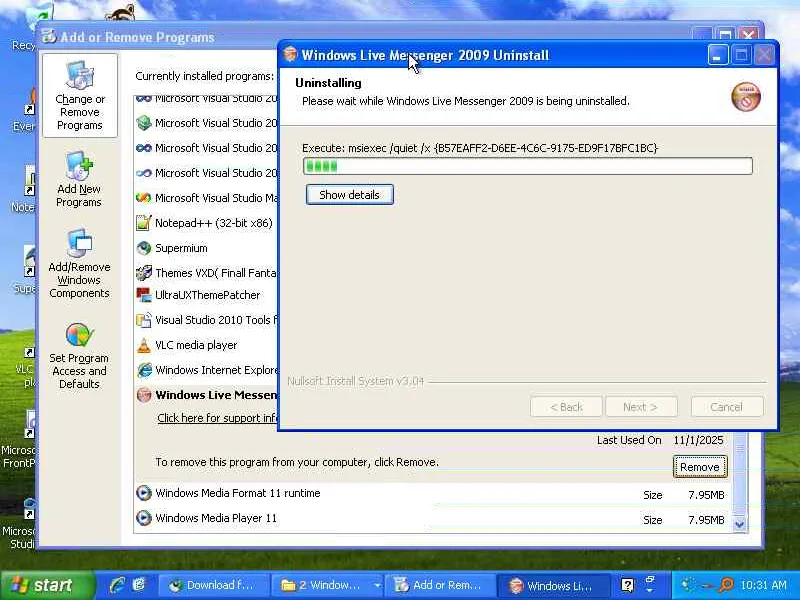Switch to Add or Rem... taskbar button
800x600 pixels.
(441, 585)
